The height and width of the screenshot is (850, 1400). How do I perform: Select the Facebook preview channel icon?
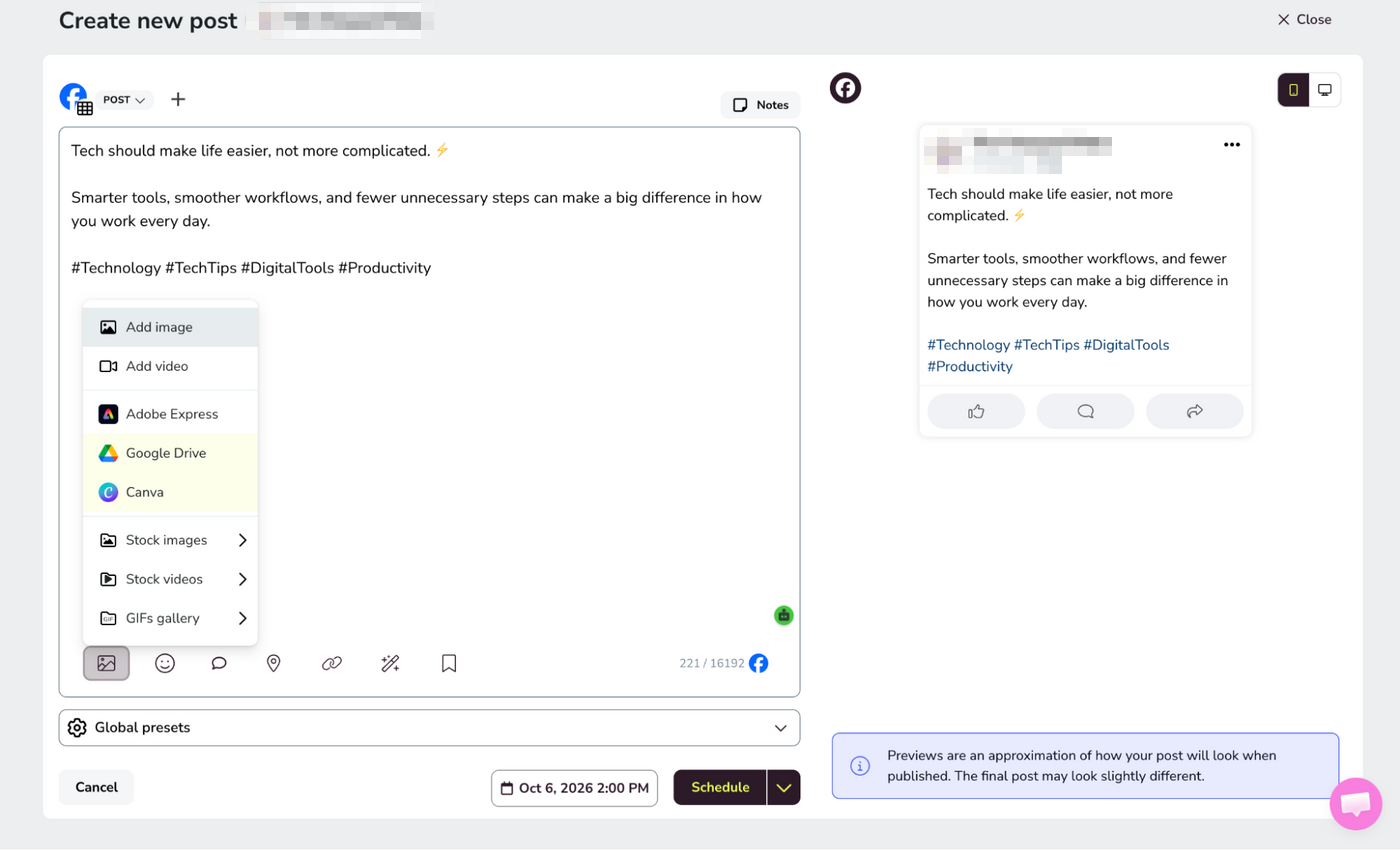tap(846, 88)
